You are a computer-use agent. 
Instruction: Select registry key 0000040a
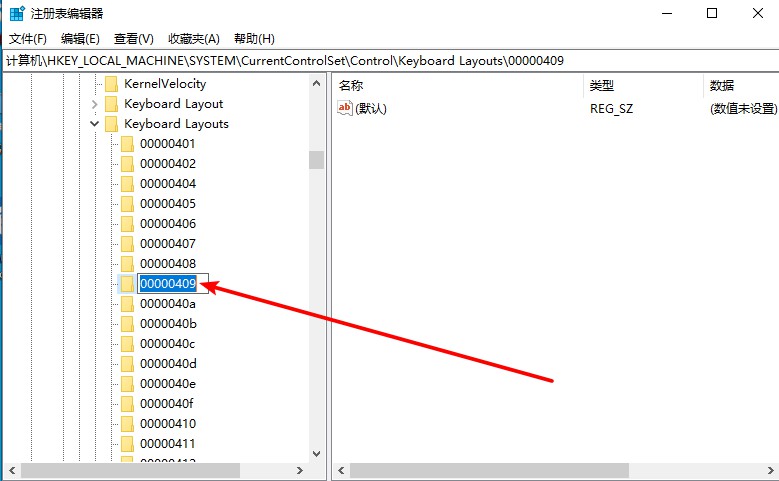coord(167,304)
